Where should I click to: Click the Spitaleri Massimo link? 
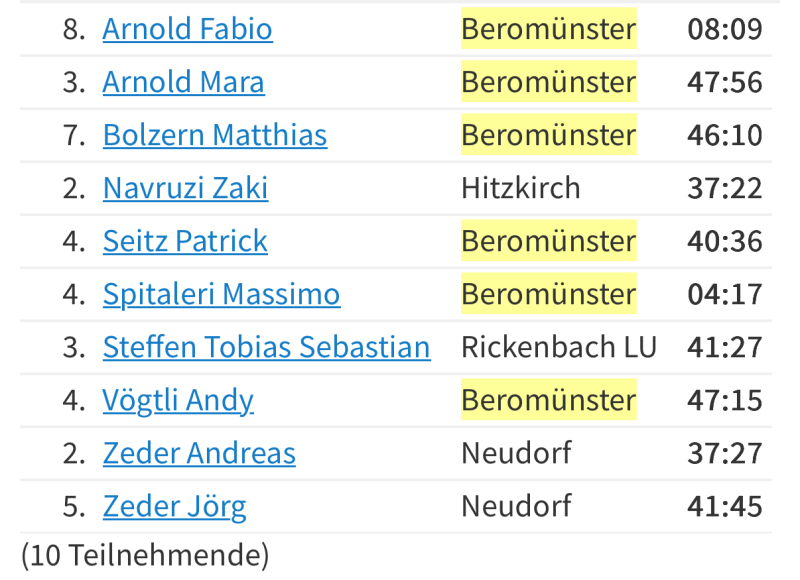[221, 294]
